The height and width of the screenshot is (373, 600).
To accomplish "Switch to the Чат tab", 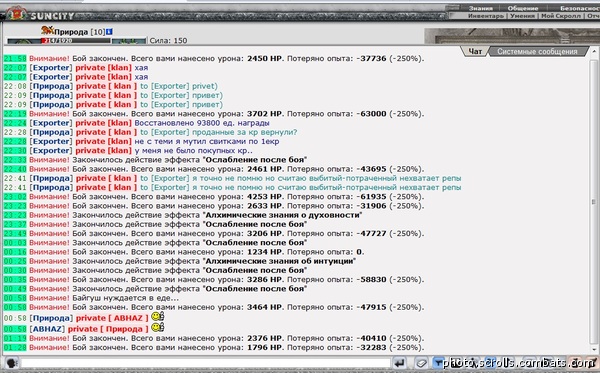I will [475, 51].
